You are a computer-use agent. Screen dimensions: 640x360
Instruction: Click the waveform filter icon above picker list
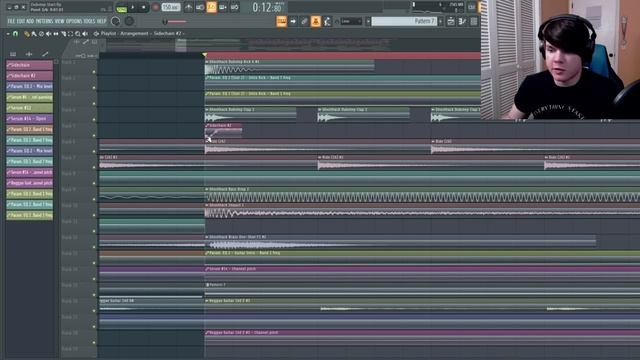point(29,54)
